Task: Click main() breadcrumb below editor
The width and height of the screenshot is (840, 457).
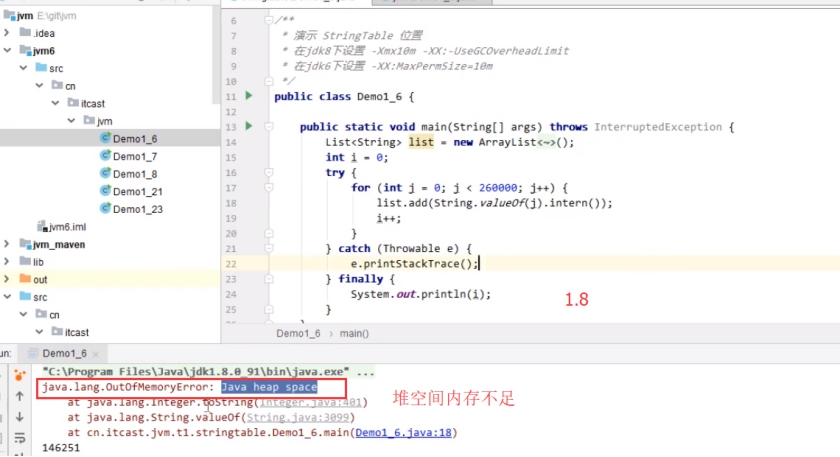Action: [354, 333]
